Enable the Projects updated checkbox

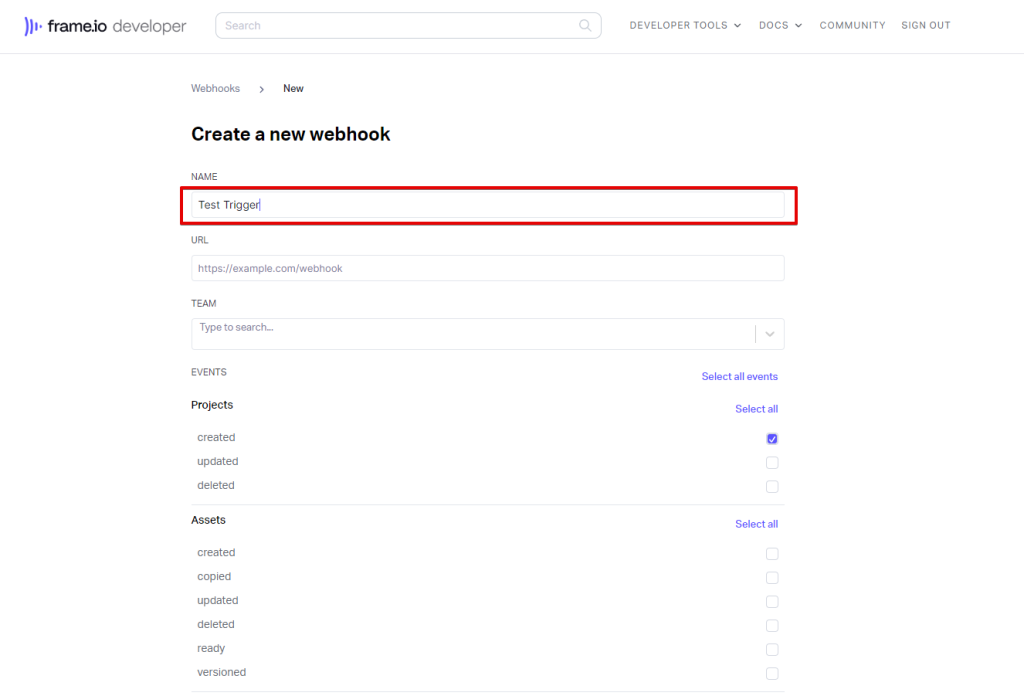click(772, 463)
